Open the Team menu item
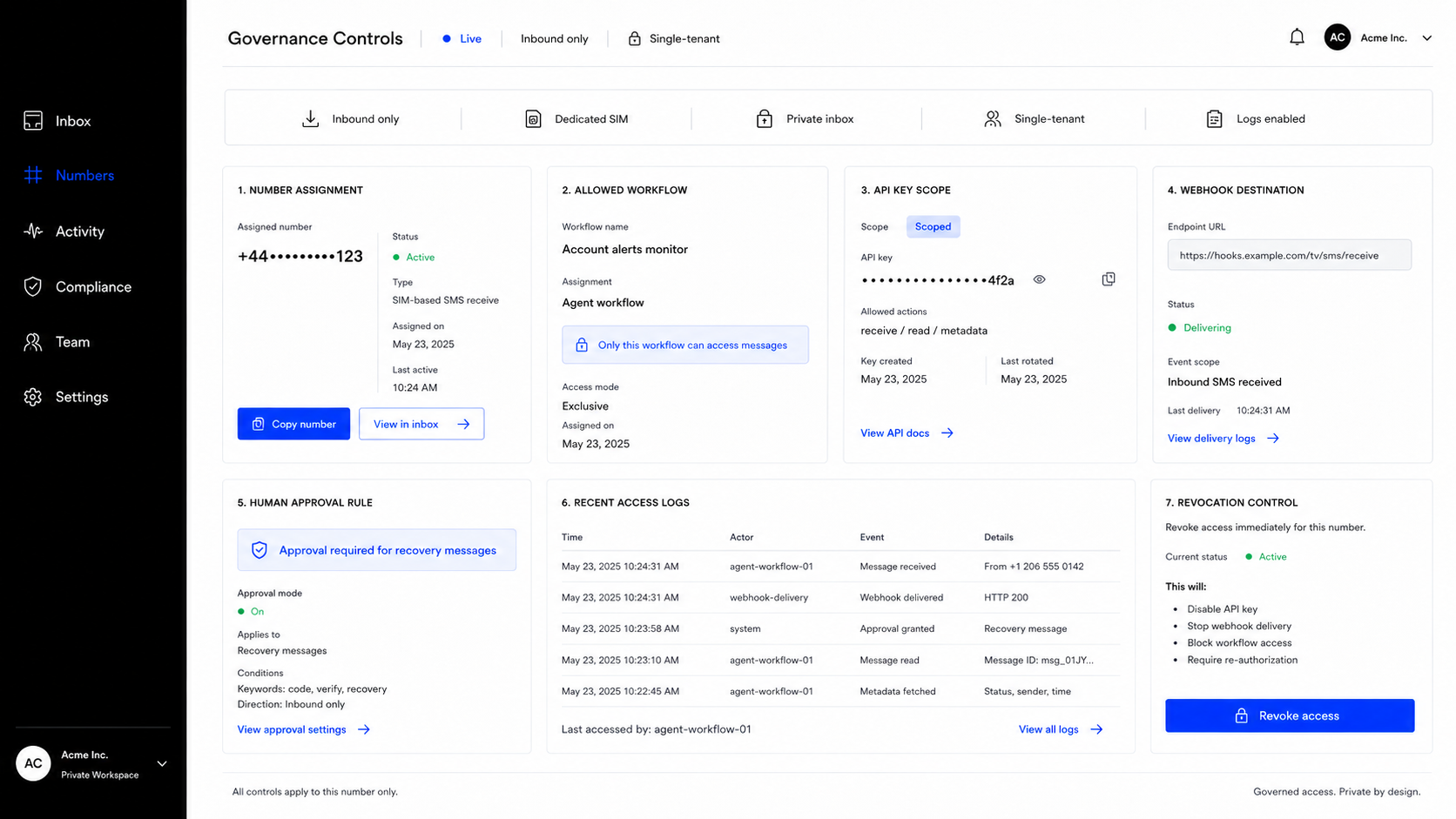 (72, 342)
